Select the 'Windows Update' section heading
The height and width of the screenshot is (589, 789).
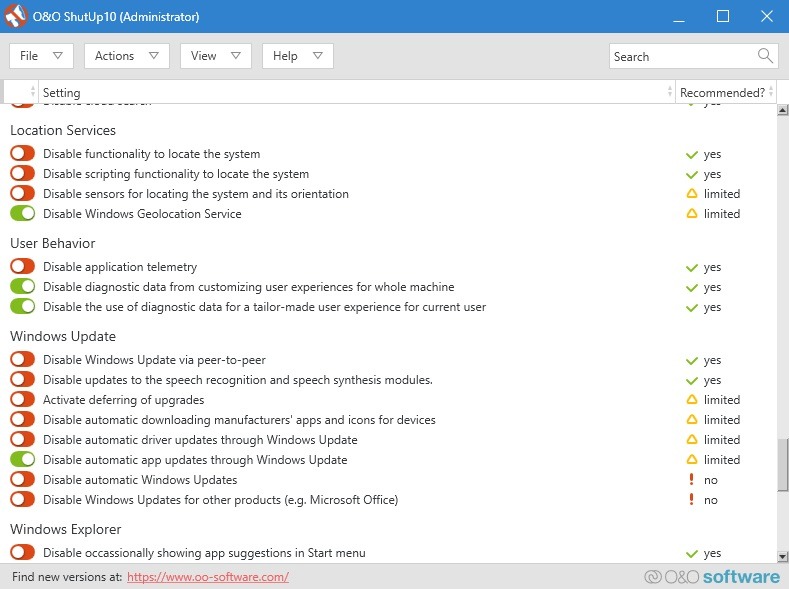pos(63,336)
